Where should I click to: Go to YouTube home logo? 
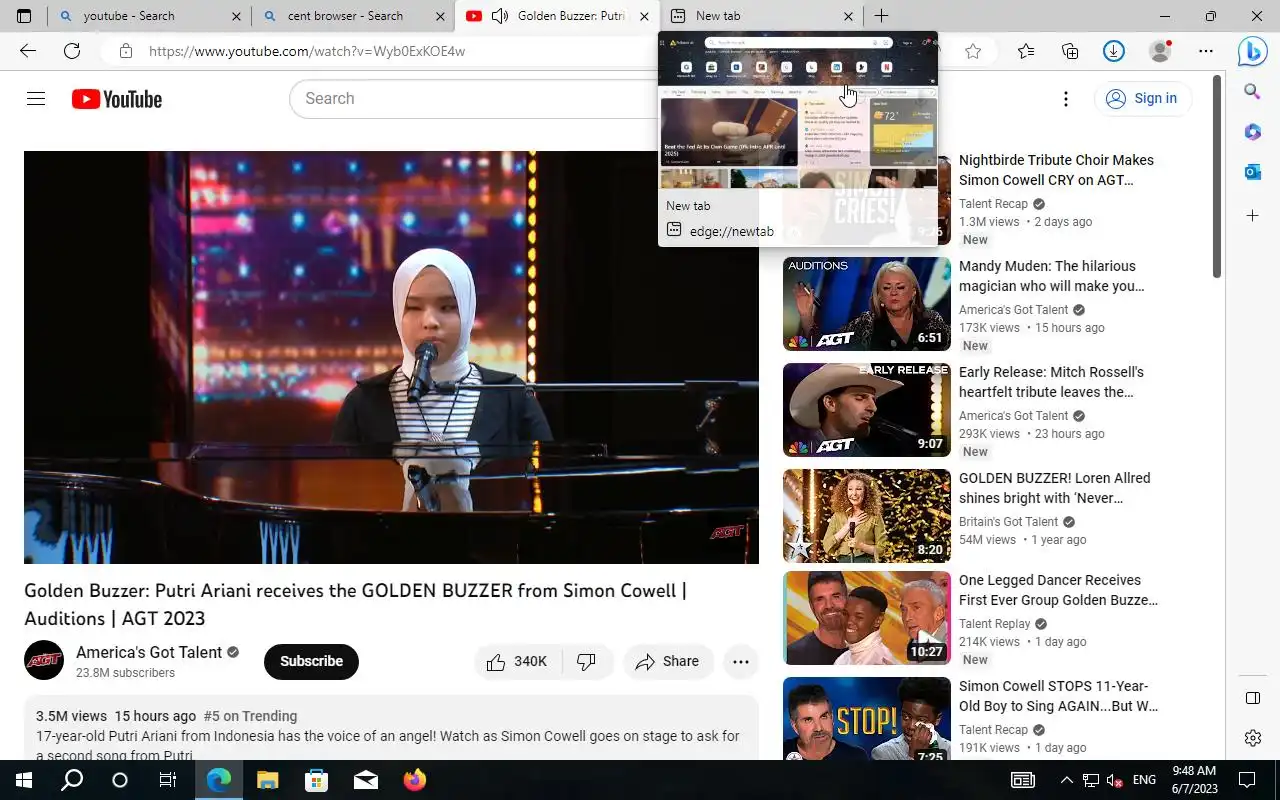click(117, 99)
